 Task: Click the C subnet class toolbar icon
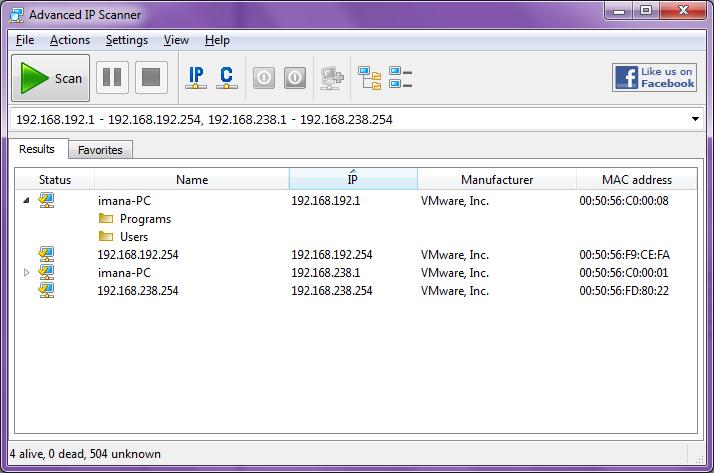click(227, 77)
